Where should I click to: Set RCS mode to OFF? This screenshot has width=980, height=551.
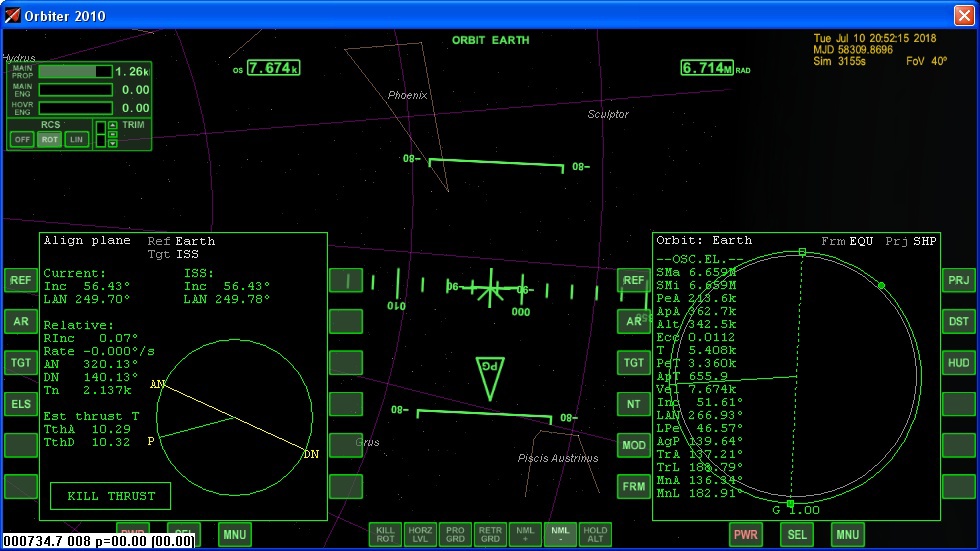22,139
